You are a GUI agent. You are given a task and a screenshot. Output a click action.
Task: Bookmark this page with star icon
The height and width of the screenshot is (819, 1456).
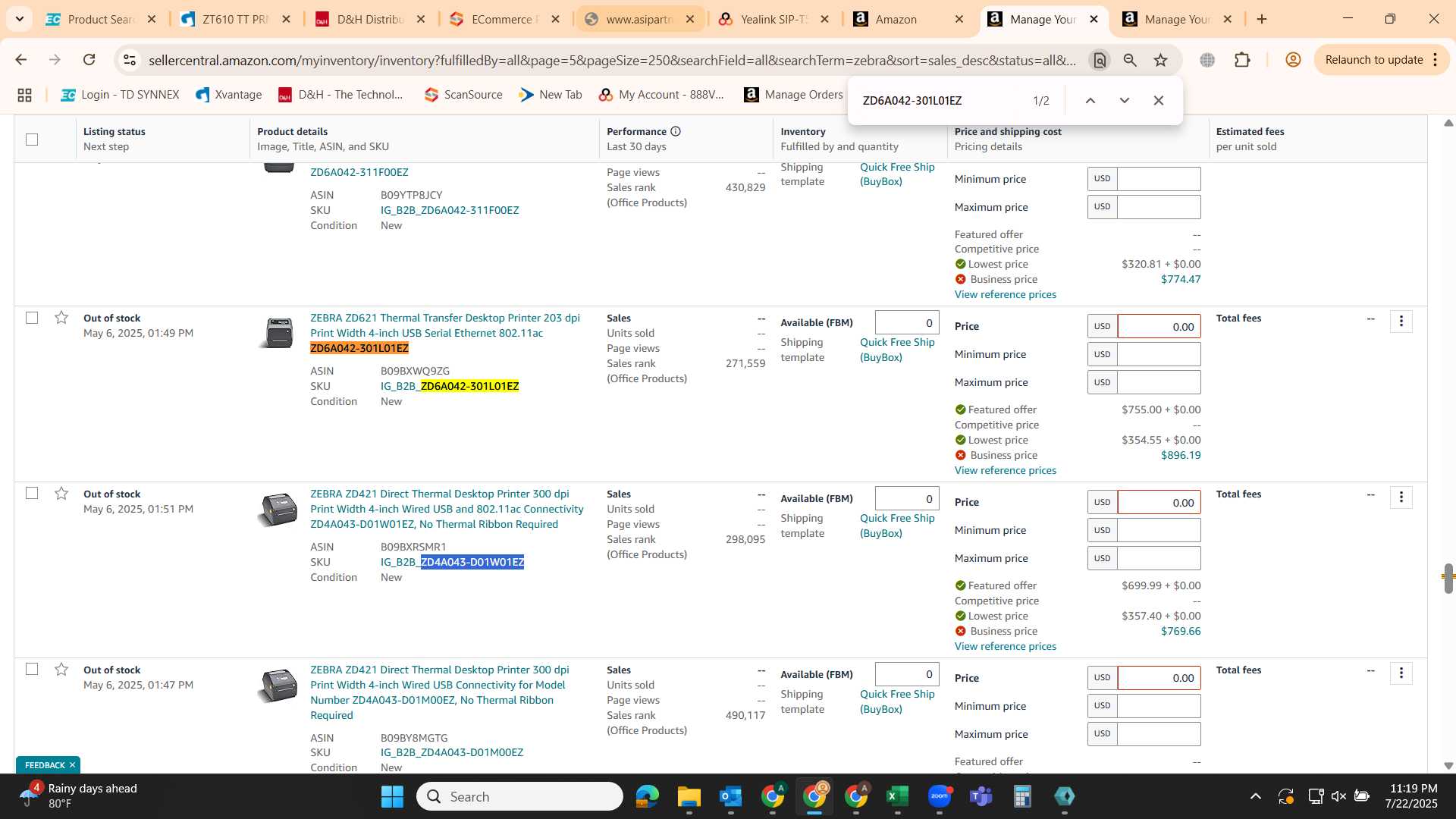(1161, 60)
